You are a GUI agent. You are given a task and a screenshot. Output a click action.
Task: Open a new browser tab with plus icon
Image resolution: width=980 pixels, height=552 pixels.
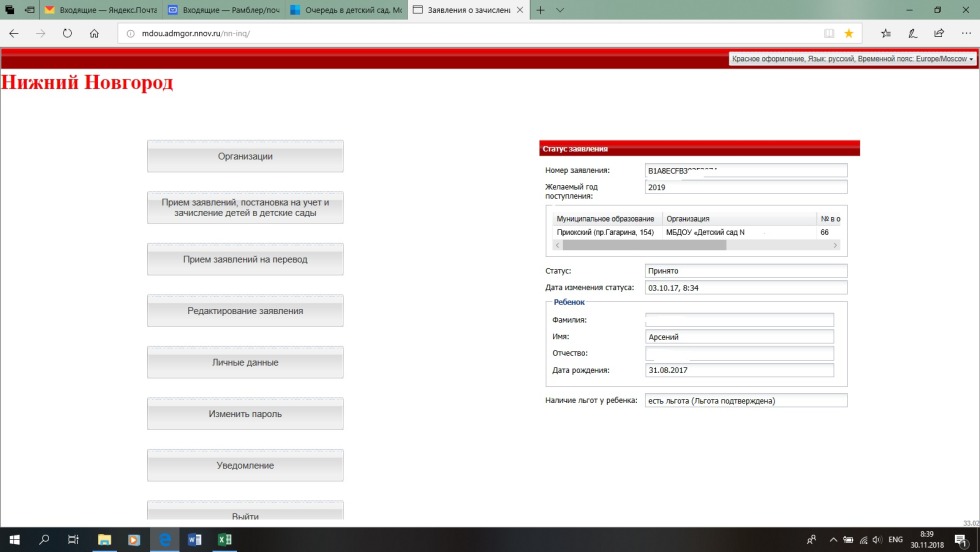(x=541, y=10)
